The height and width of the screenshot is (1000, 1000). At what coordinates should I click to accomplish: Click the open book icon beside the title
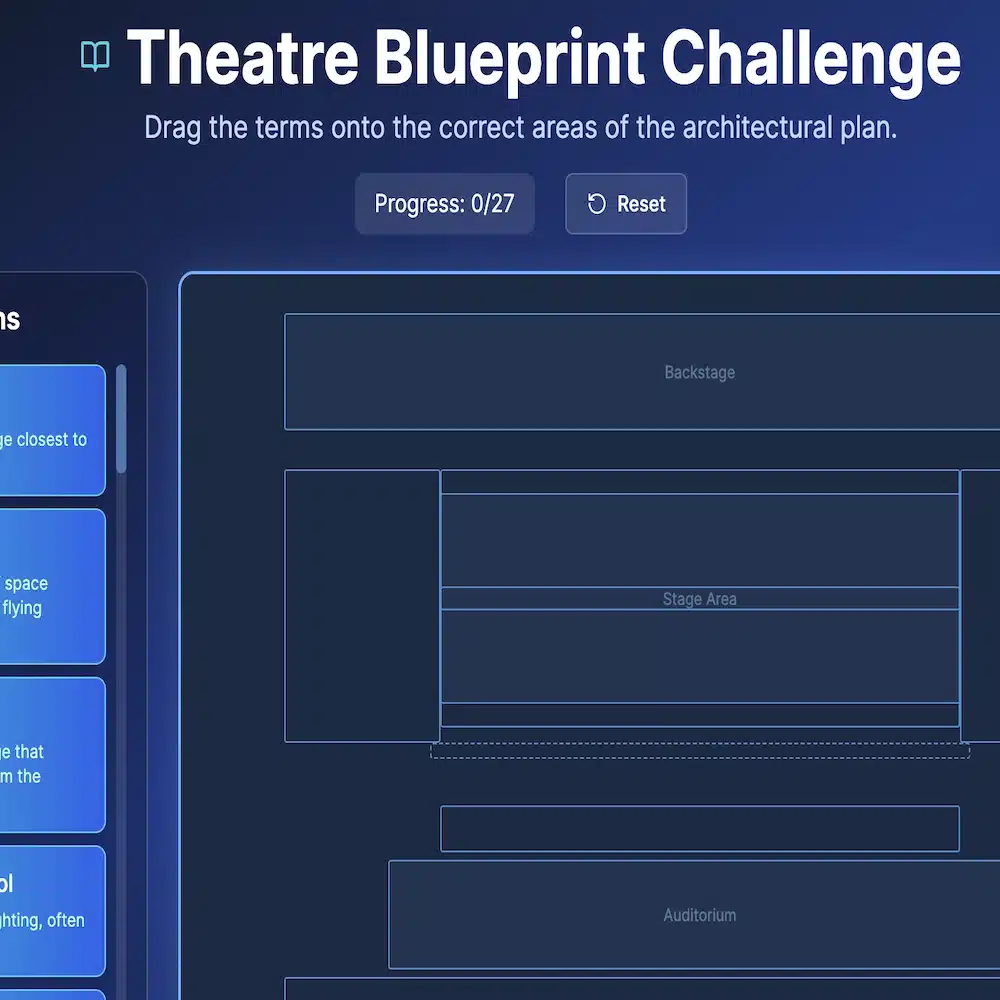tap(95, 59)
